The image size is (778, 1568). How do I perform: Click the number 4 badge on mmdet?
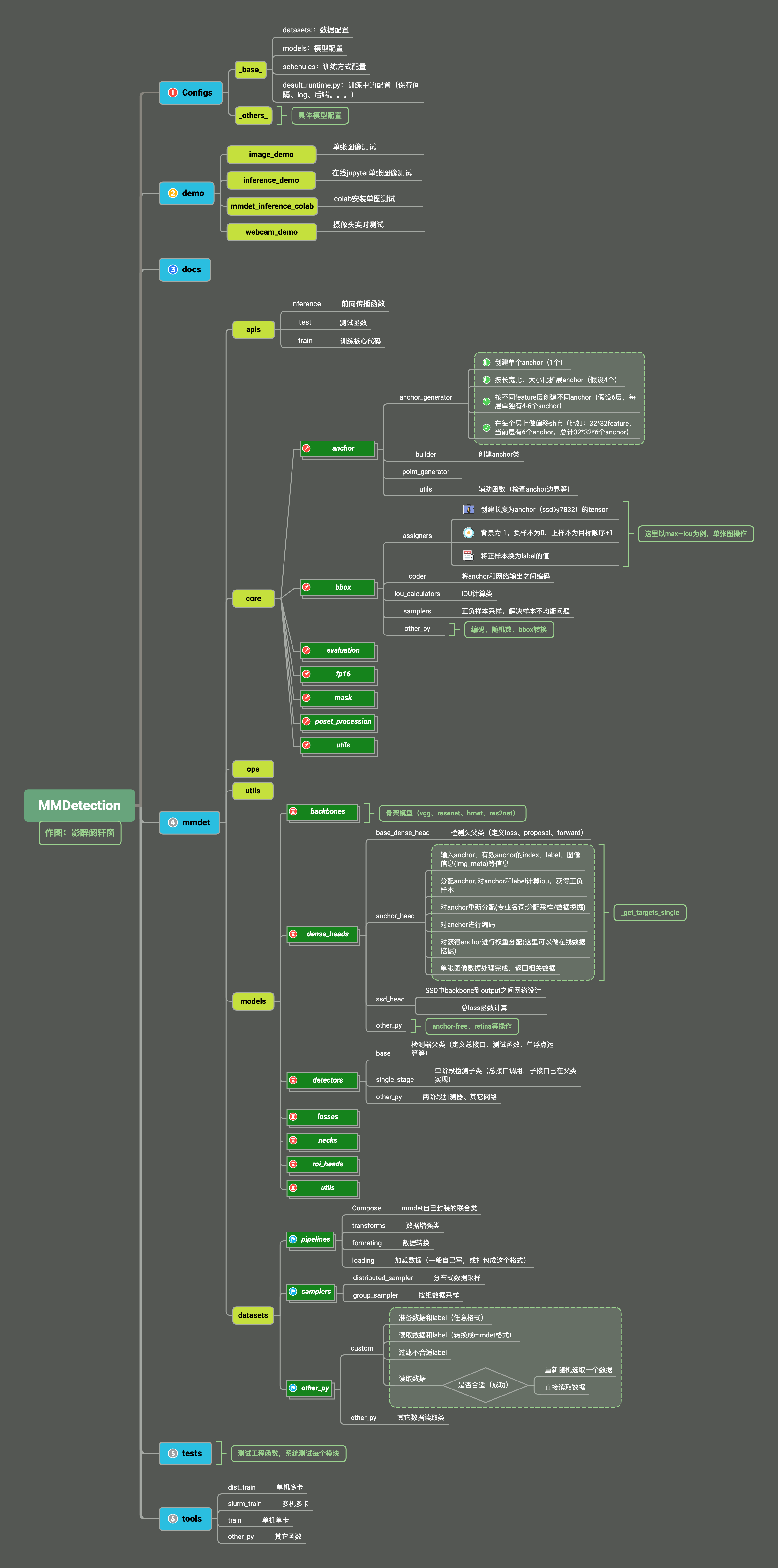pyautogui.click(x=173, y=822)
